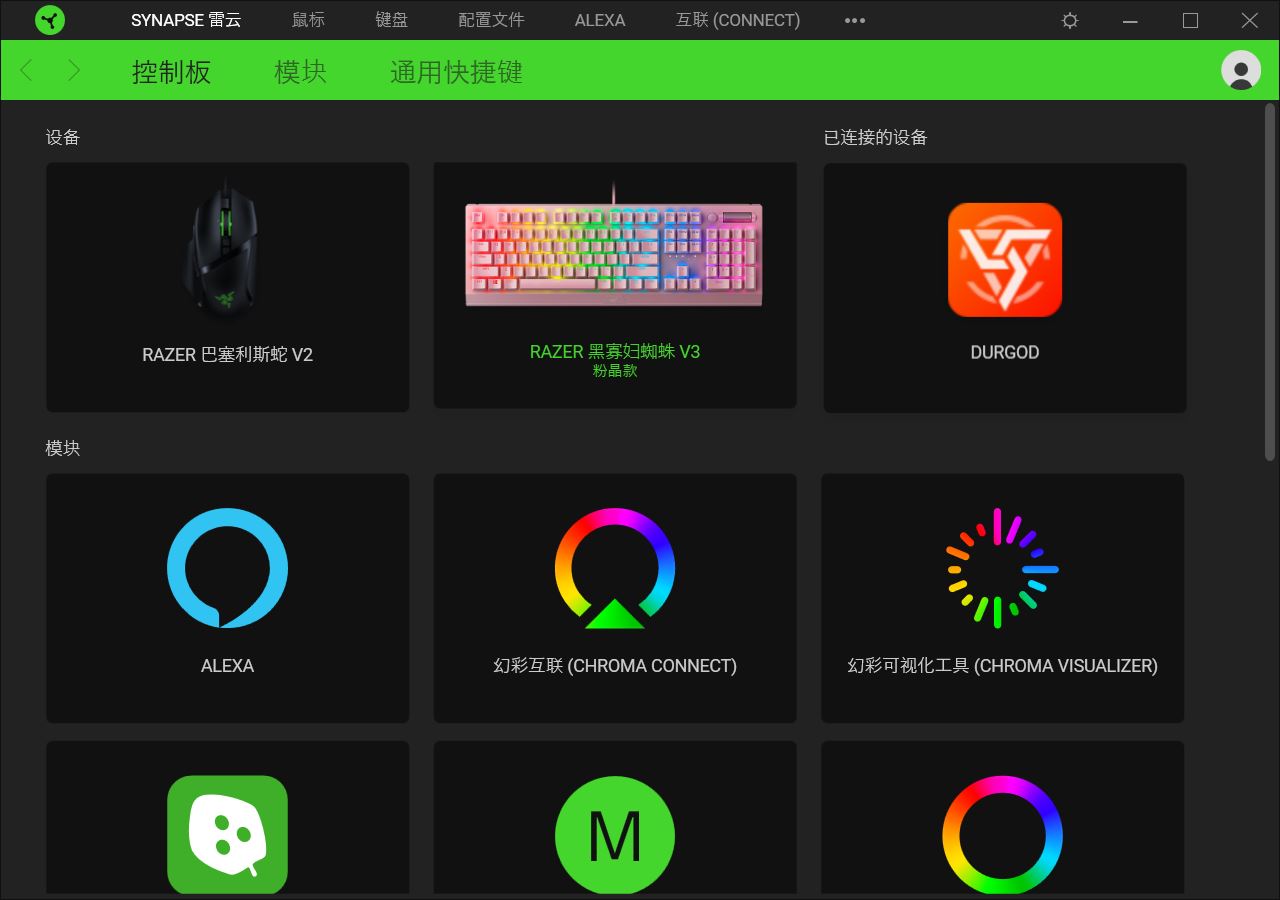Select the pink 黑寡妇蜘蛛 V3 keyboard image
This screenshot has height=900, width=1280.
614,245
